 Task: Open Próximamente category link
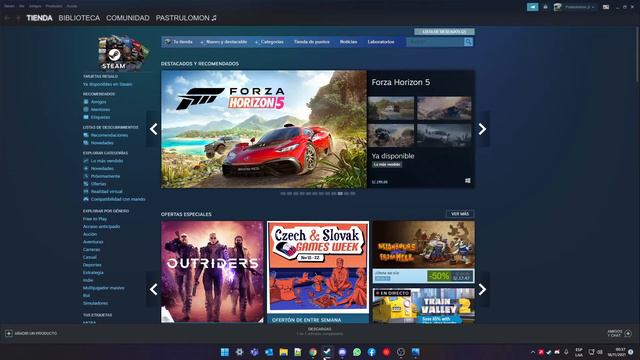pyautogui.click(x=105, y=176)
